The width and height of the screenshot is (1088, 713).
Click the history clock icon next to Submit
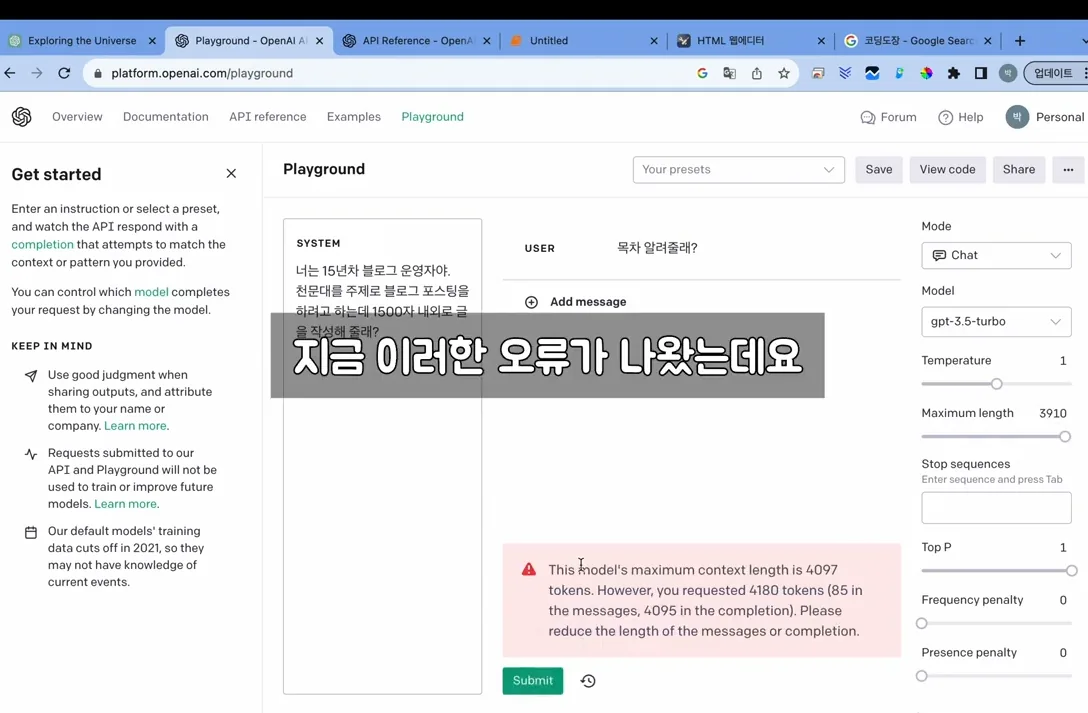pyautogui.click(x=588, y=680)
